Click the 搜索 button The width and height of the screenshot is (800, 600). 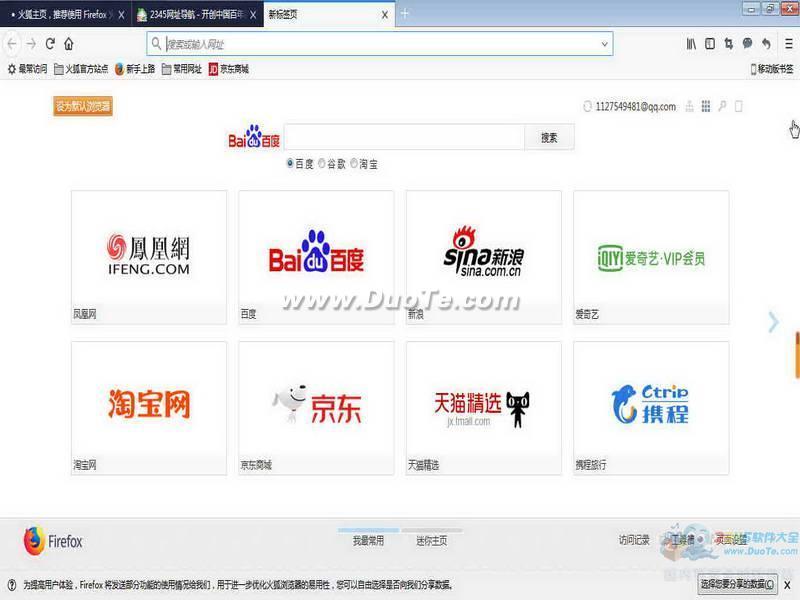(x=549, y=137)
